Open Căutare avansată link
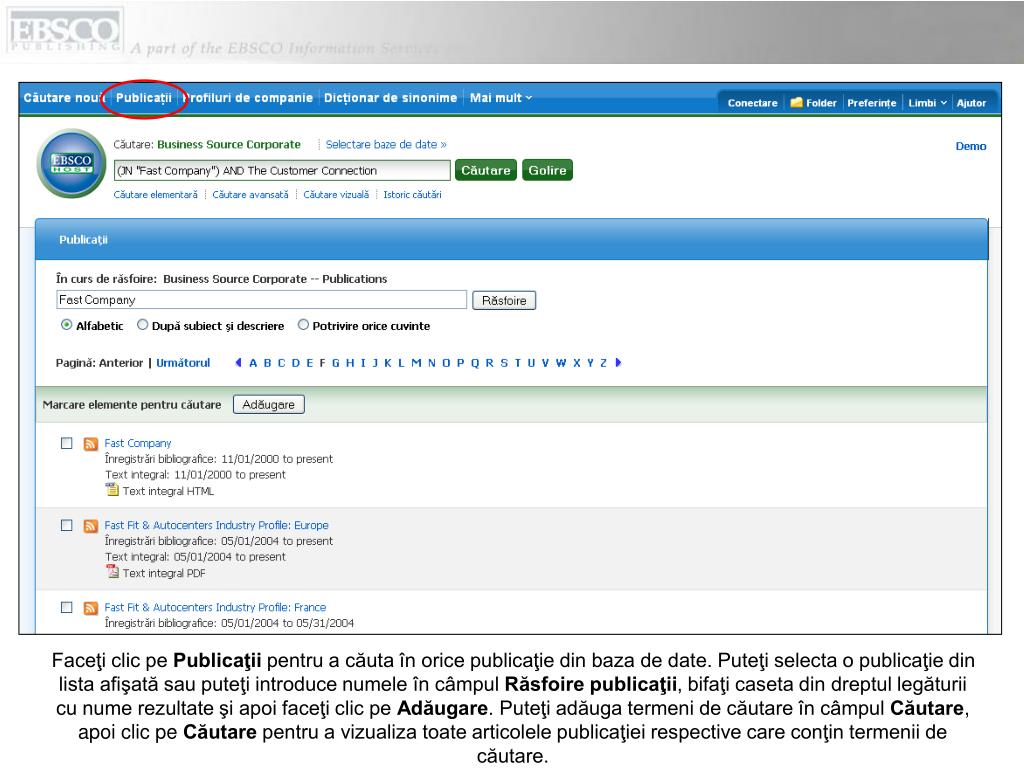 (250, 195)
